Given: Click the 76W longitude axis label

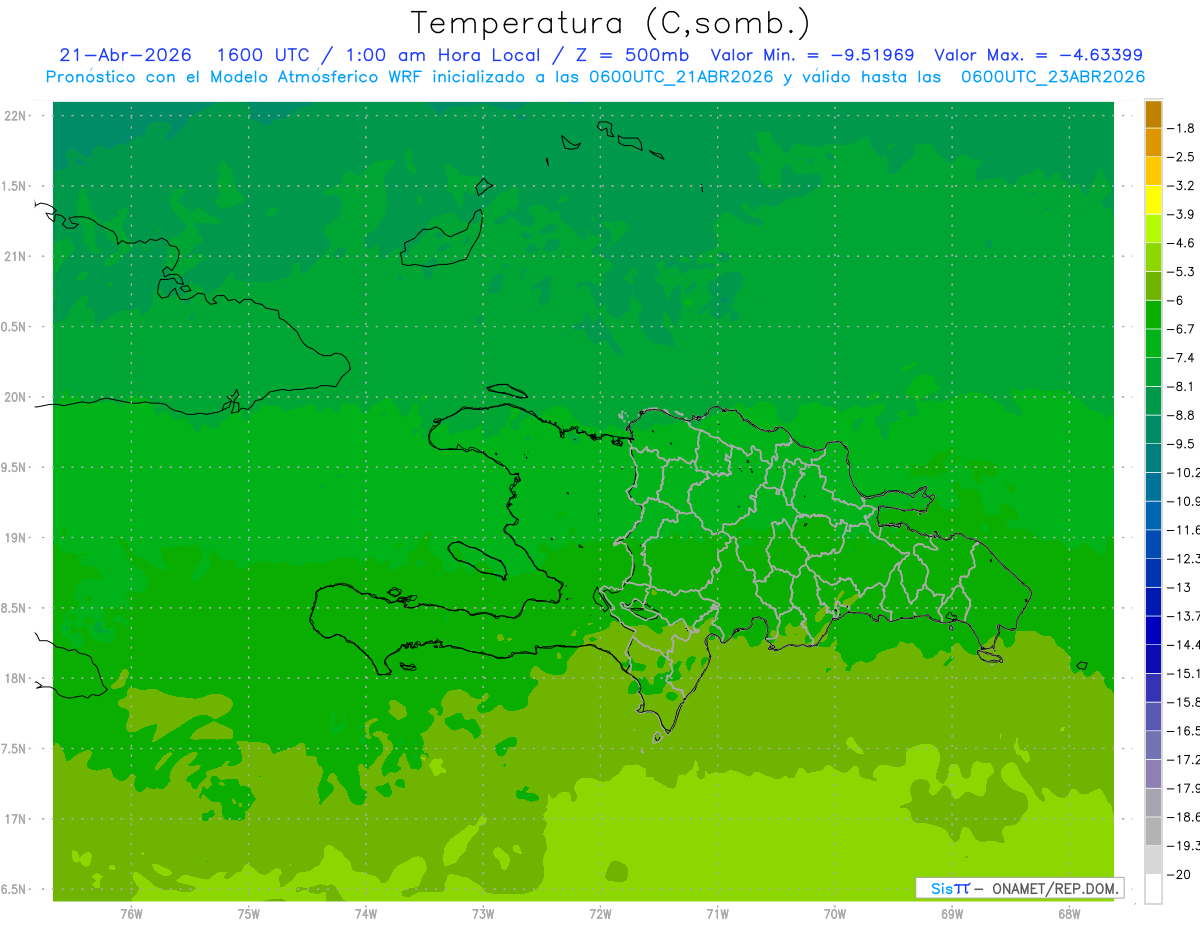Looking at the screenshot, I should (131, 913).
